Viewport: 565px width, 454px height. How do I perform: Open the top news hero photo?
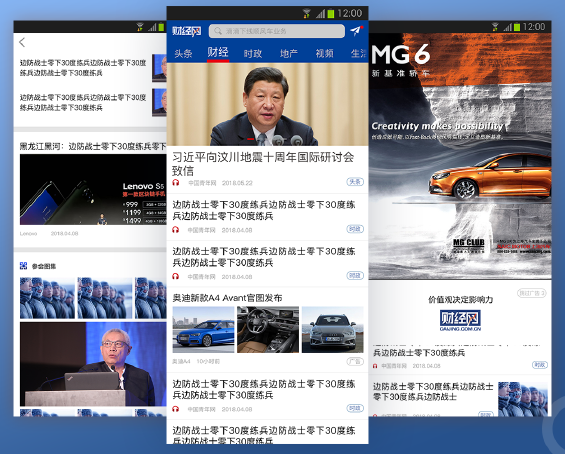(267, 104)
